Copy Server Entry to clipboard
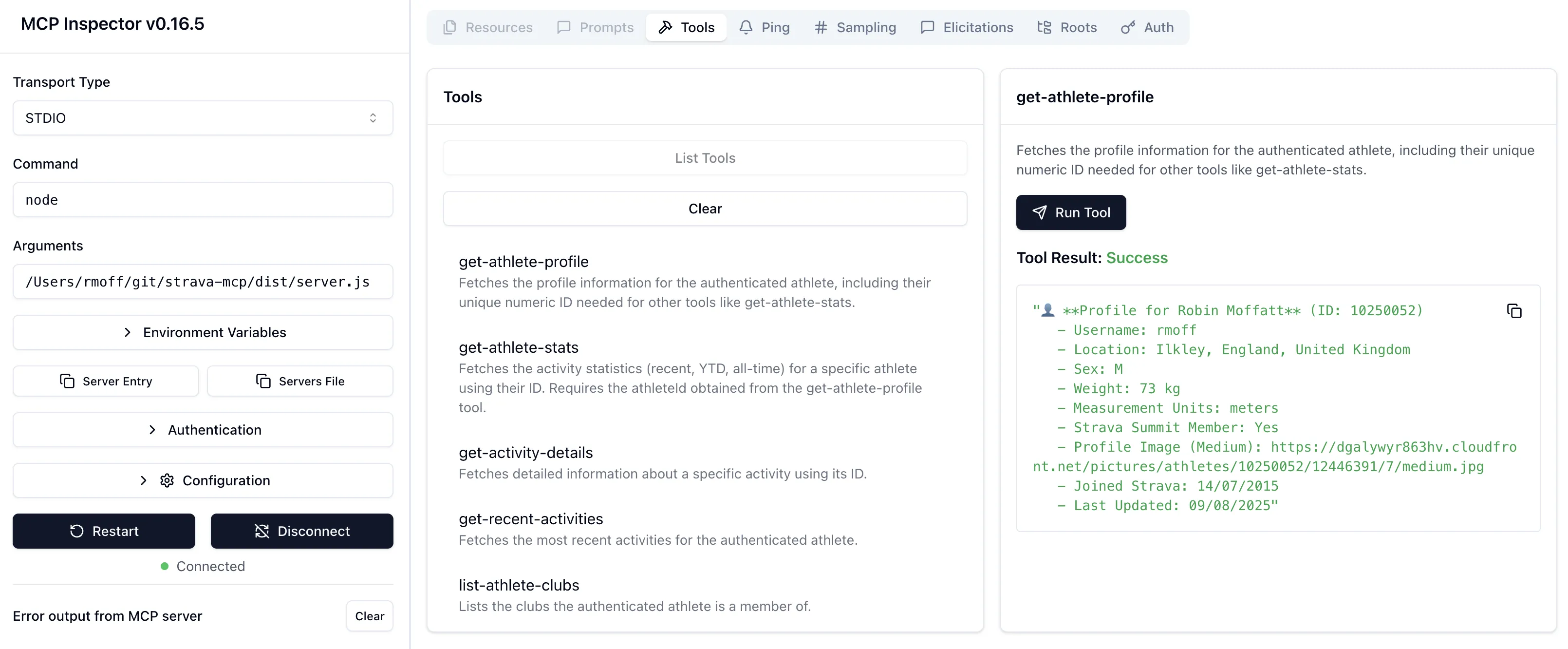Viewport: 1568px width, 649px height. point(106,381)
